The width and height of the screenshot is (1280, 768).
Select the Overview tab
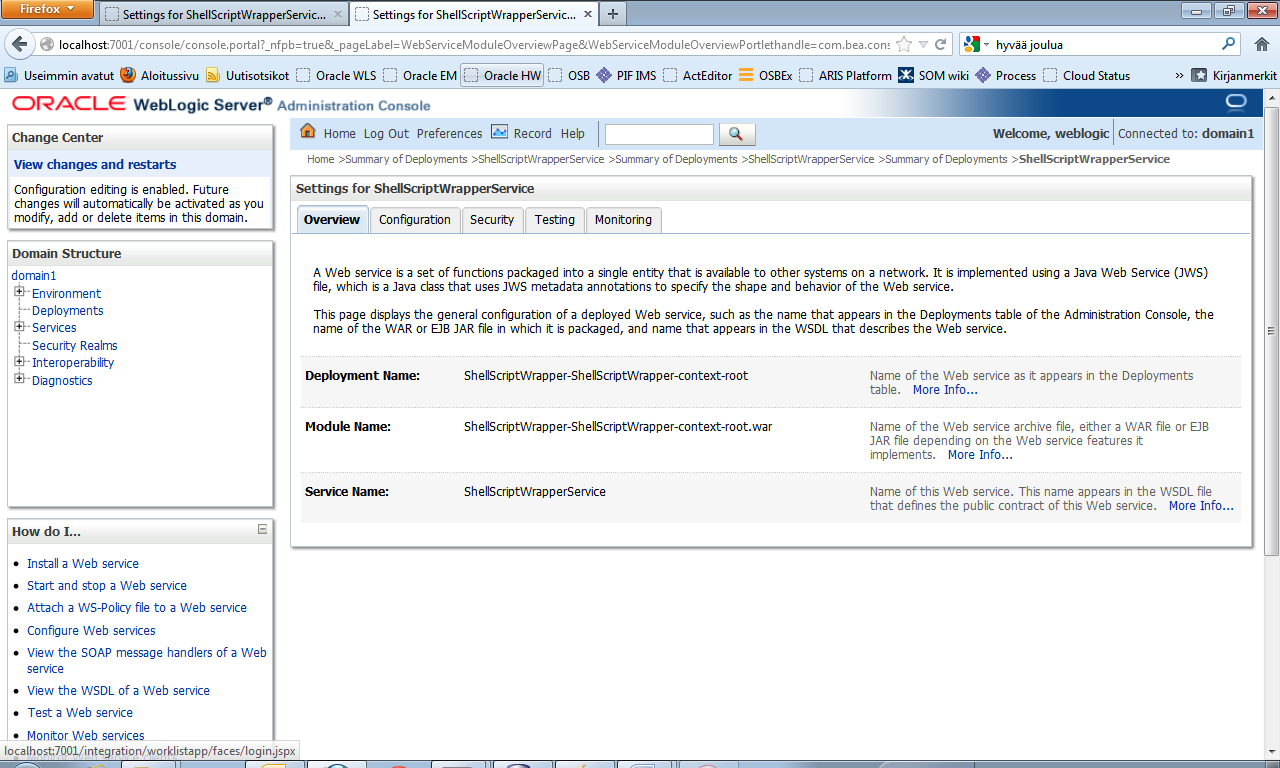tap(332, 220)
